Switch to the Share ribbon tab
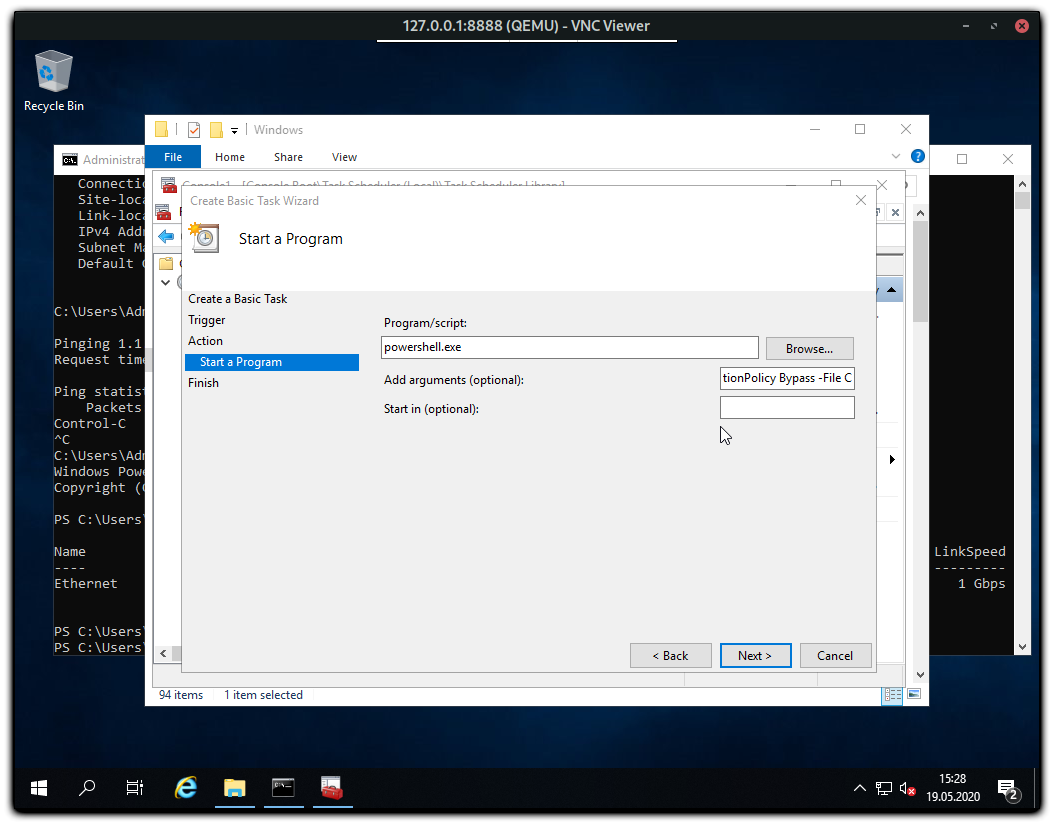The width and height of the screenshot is (1054, 826). pos(288,157)
